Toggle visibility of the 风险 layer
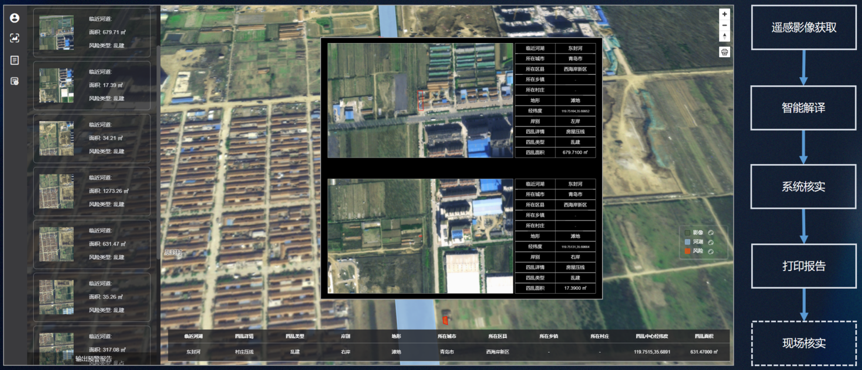The width and height of the screenshot is (862, 370). tap(710, 251)
